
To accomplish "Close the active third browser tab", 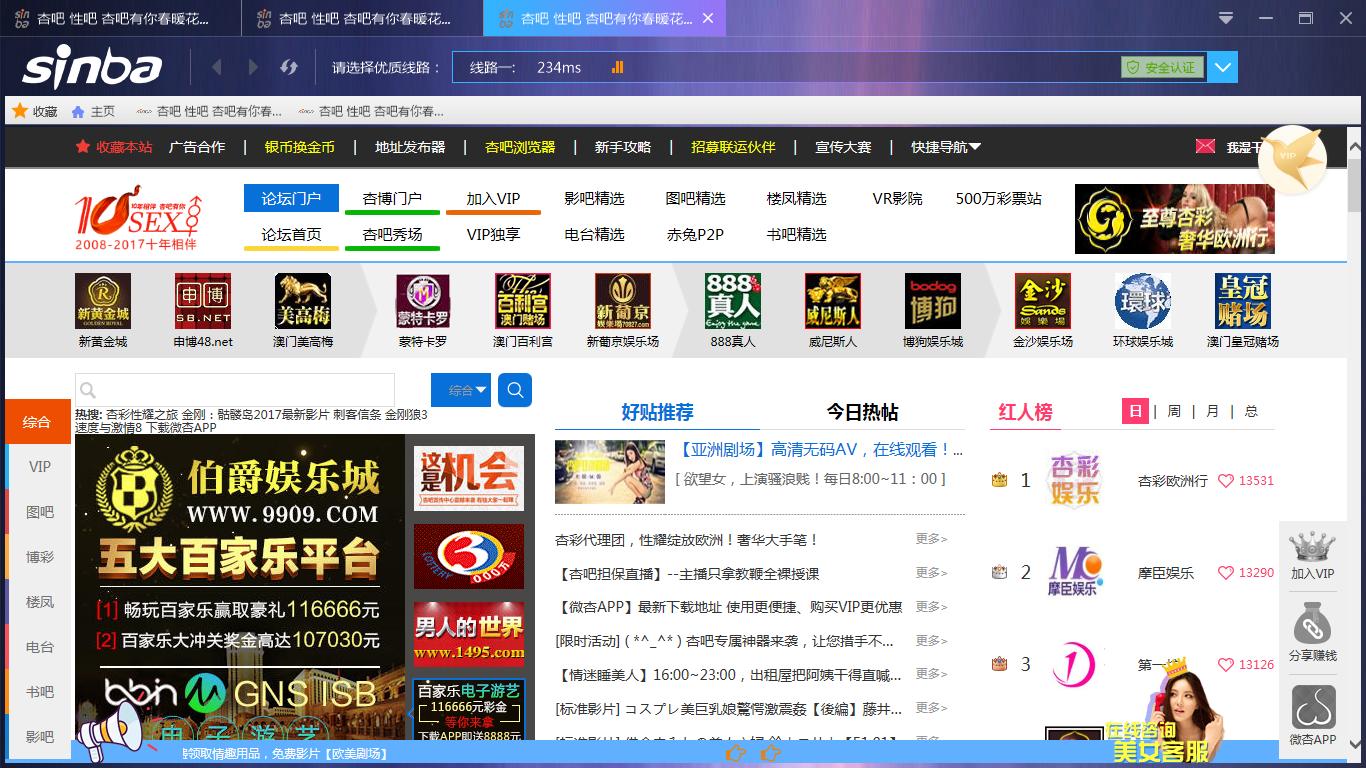I will (708, 18).
